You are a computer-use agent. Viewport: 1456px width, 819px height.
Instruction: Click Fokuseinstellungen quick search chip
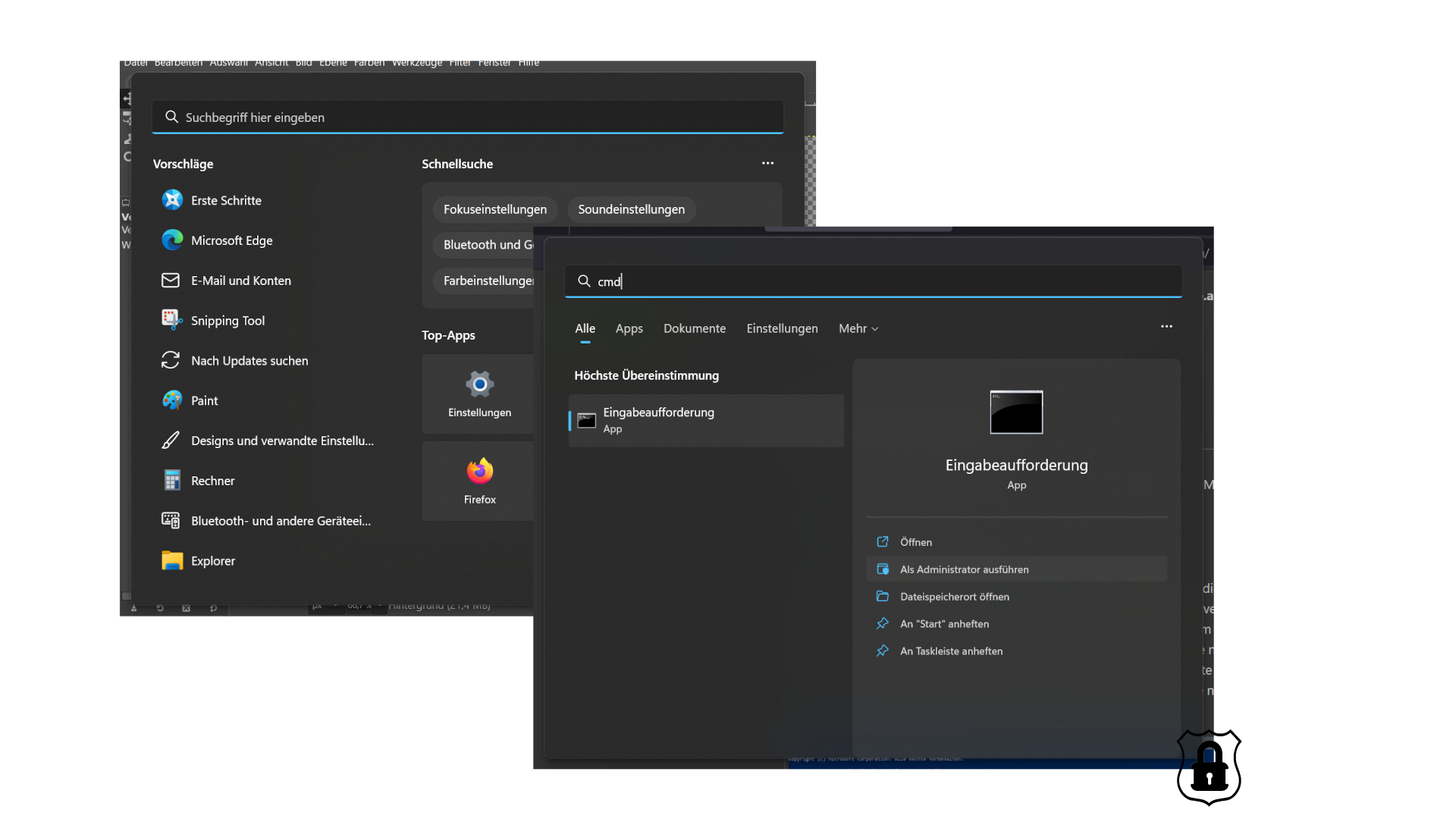tap(495, 209)
